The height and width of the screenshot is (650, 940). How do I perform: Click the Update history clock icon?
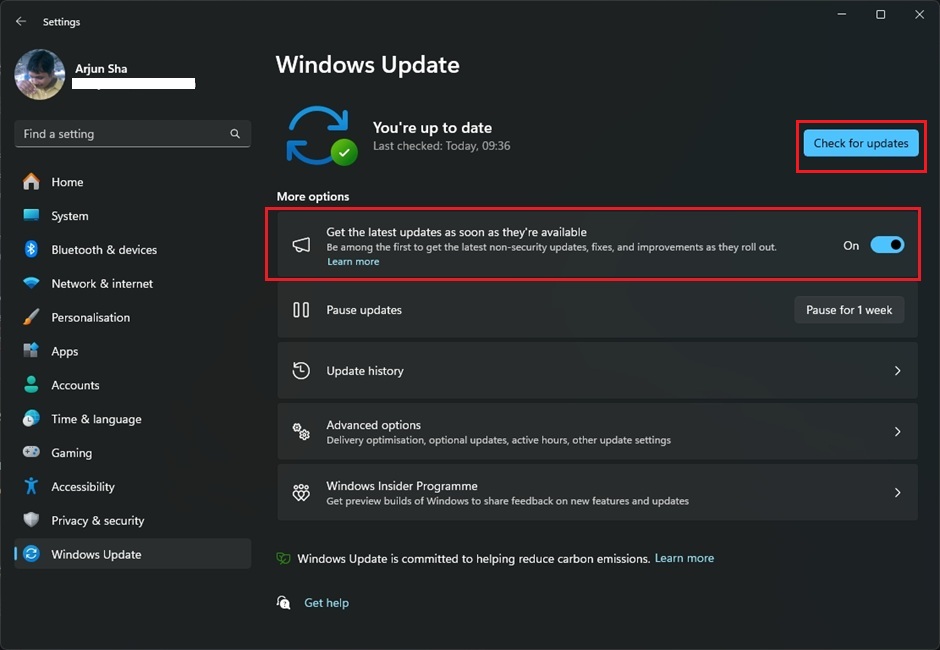coord(301,371)
